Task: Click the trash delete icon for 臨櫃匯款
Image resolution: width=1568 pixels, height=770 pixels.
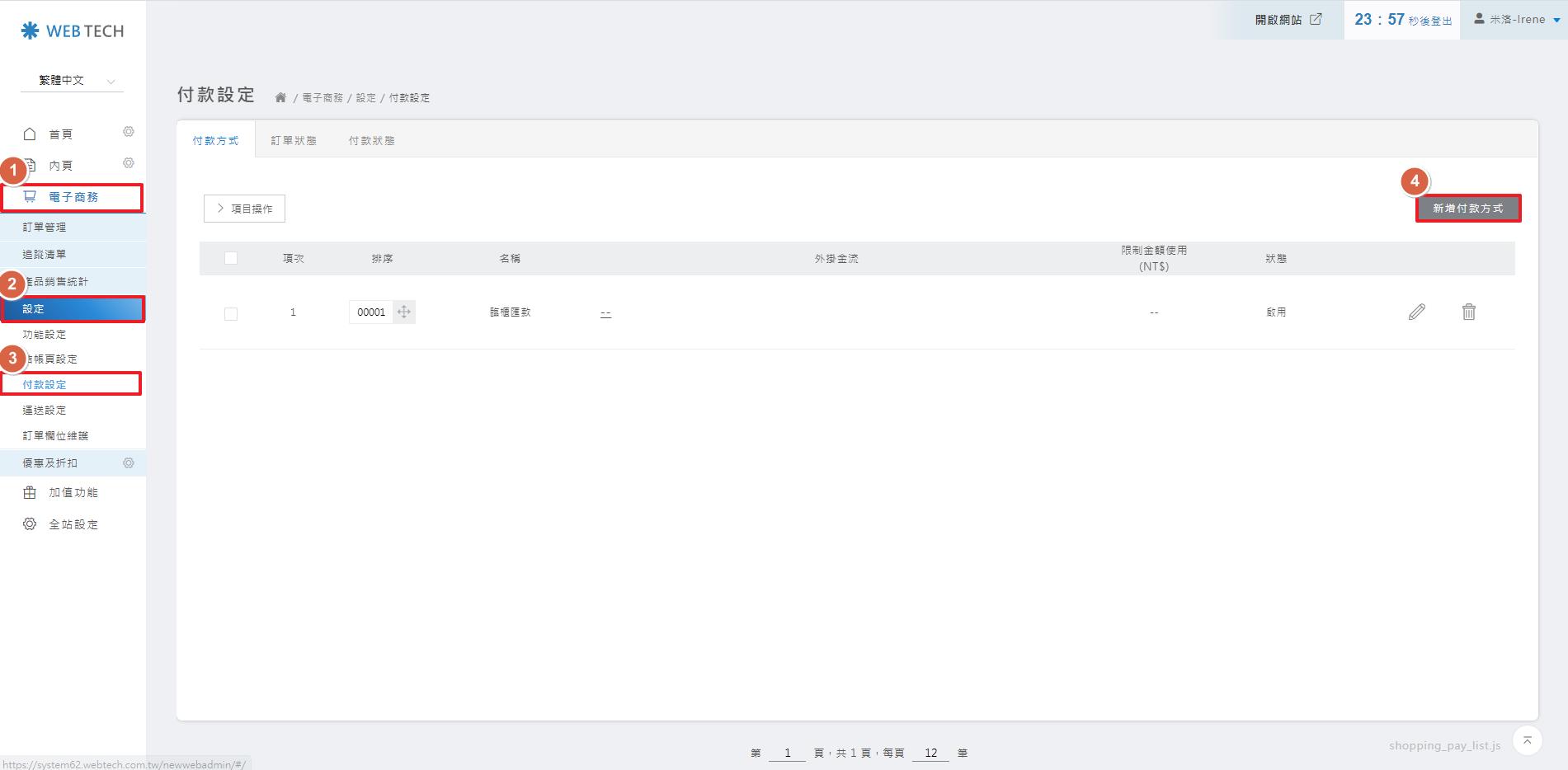Action: pyautogui.click(x=1468, y=312)
